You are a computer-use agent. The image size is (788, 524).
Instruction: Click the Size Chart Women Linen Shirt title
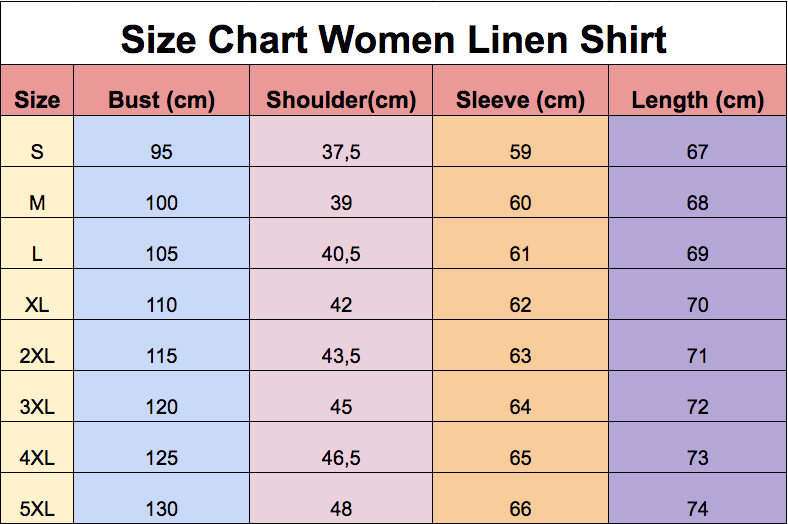pos(393,39)
